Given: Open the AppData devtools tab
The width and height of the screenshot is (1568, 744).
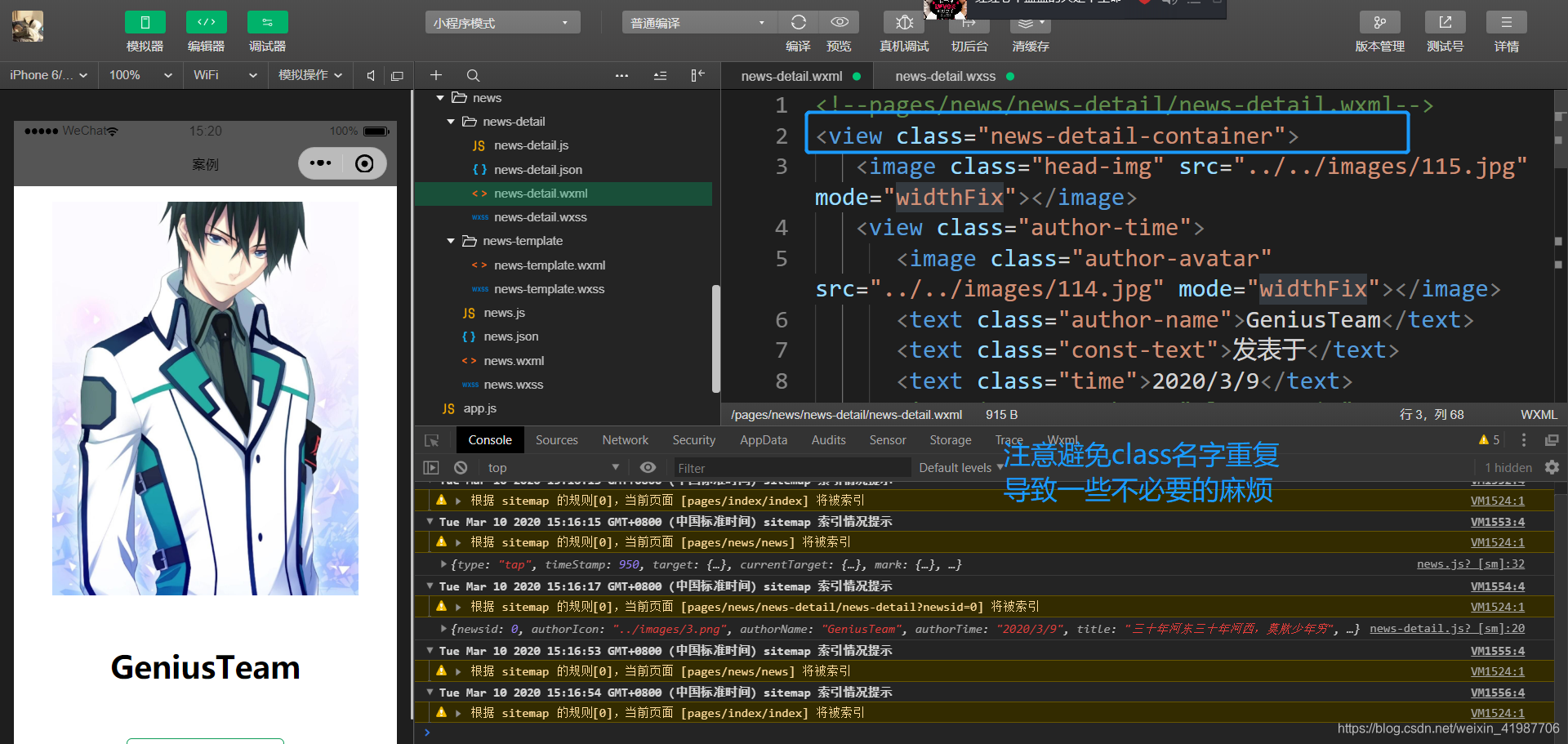Looking at the screenshot, I should [764, 440].
